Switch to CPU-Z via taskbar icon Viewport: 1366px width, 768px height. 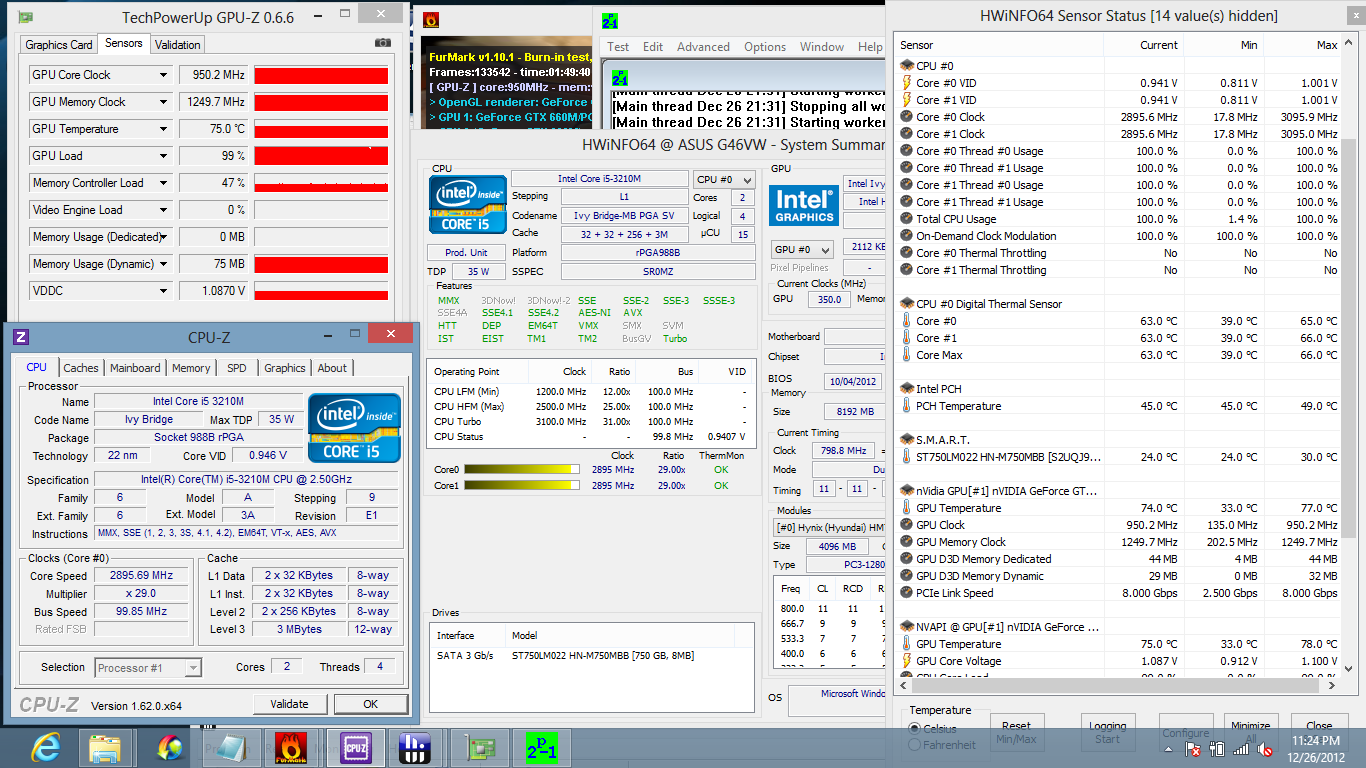pyautogui.click(x=356, y=747)
